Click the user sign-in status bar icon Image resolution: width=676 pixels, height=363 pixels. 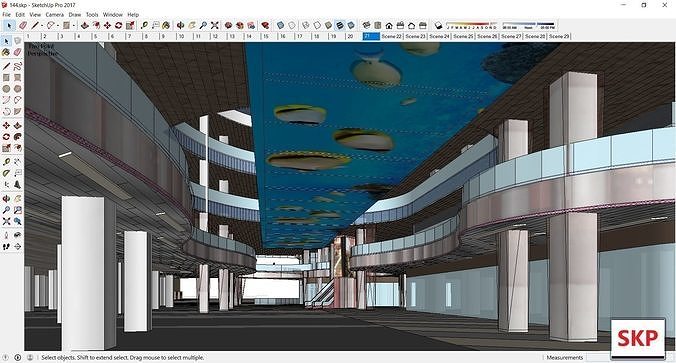coord(30,357)
